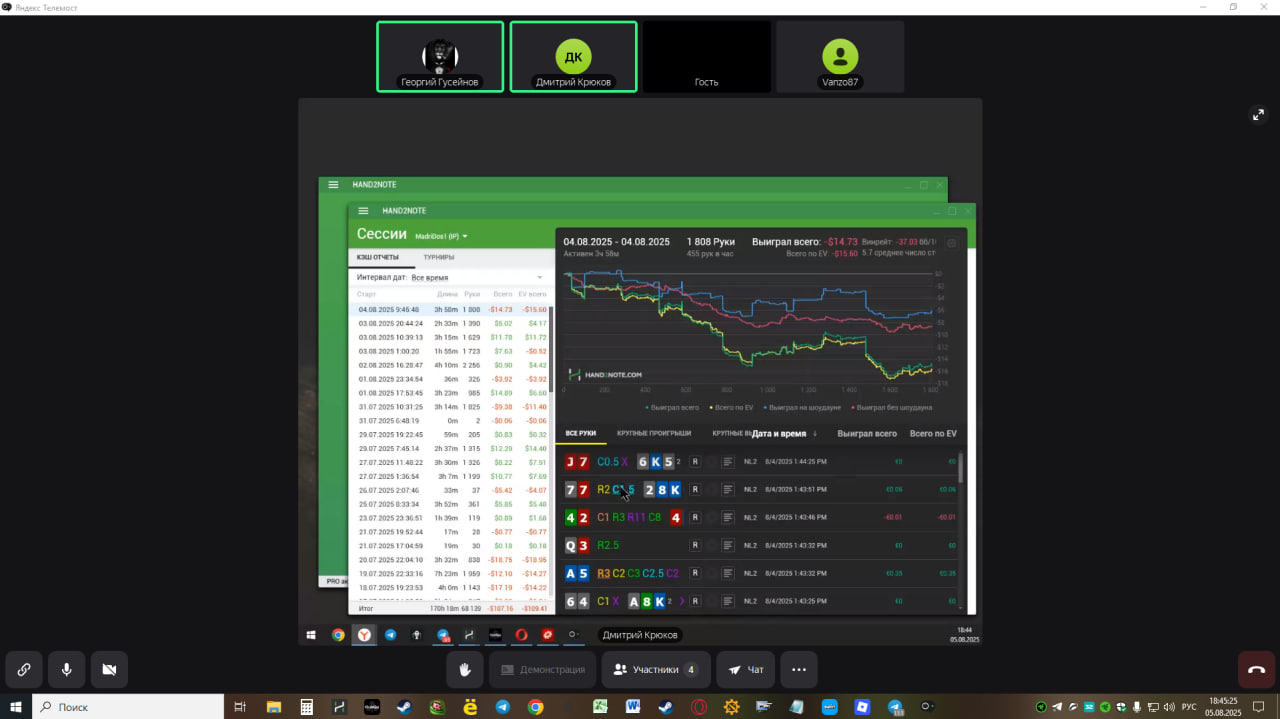
Task: Open the Windows notification center icon
Action: 1259,707
